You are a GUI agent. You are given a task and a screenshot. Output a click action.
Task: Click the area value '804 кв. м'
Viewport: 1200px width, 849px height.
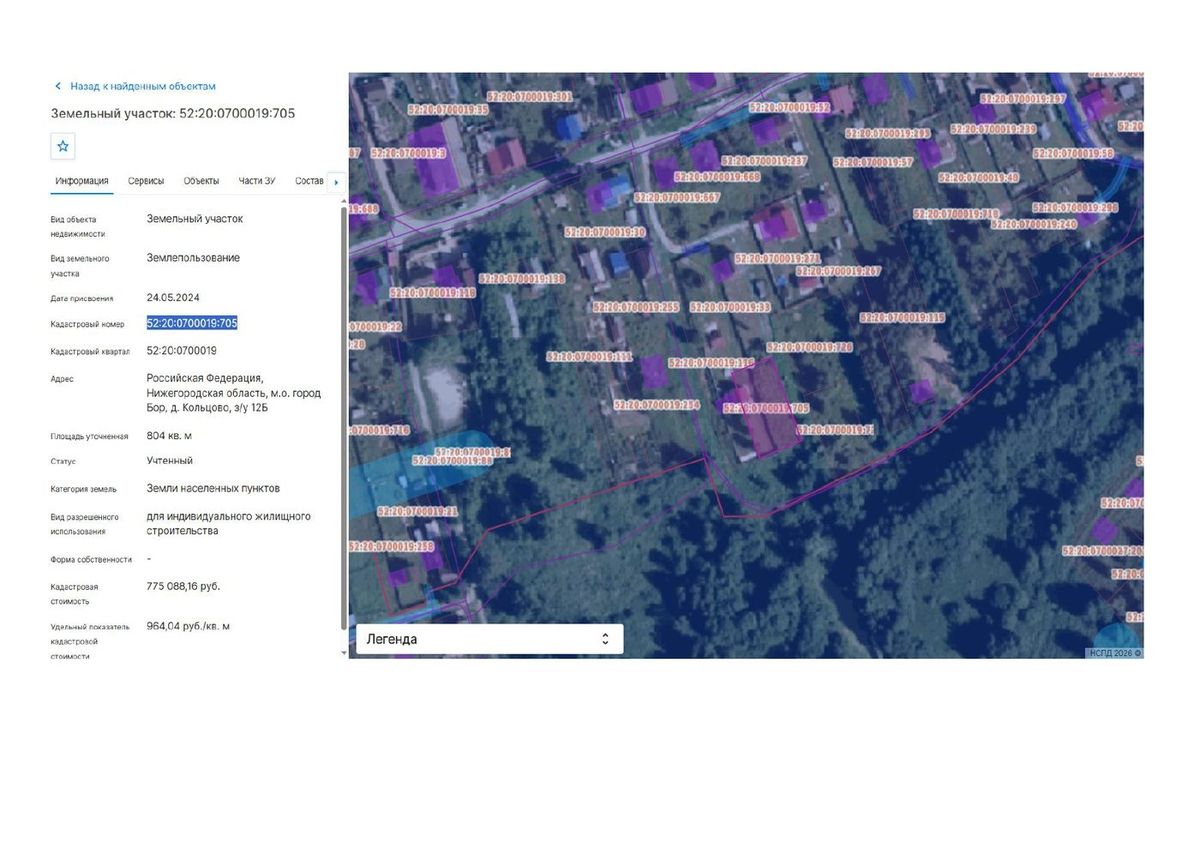[x=169, y=436]
